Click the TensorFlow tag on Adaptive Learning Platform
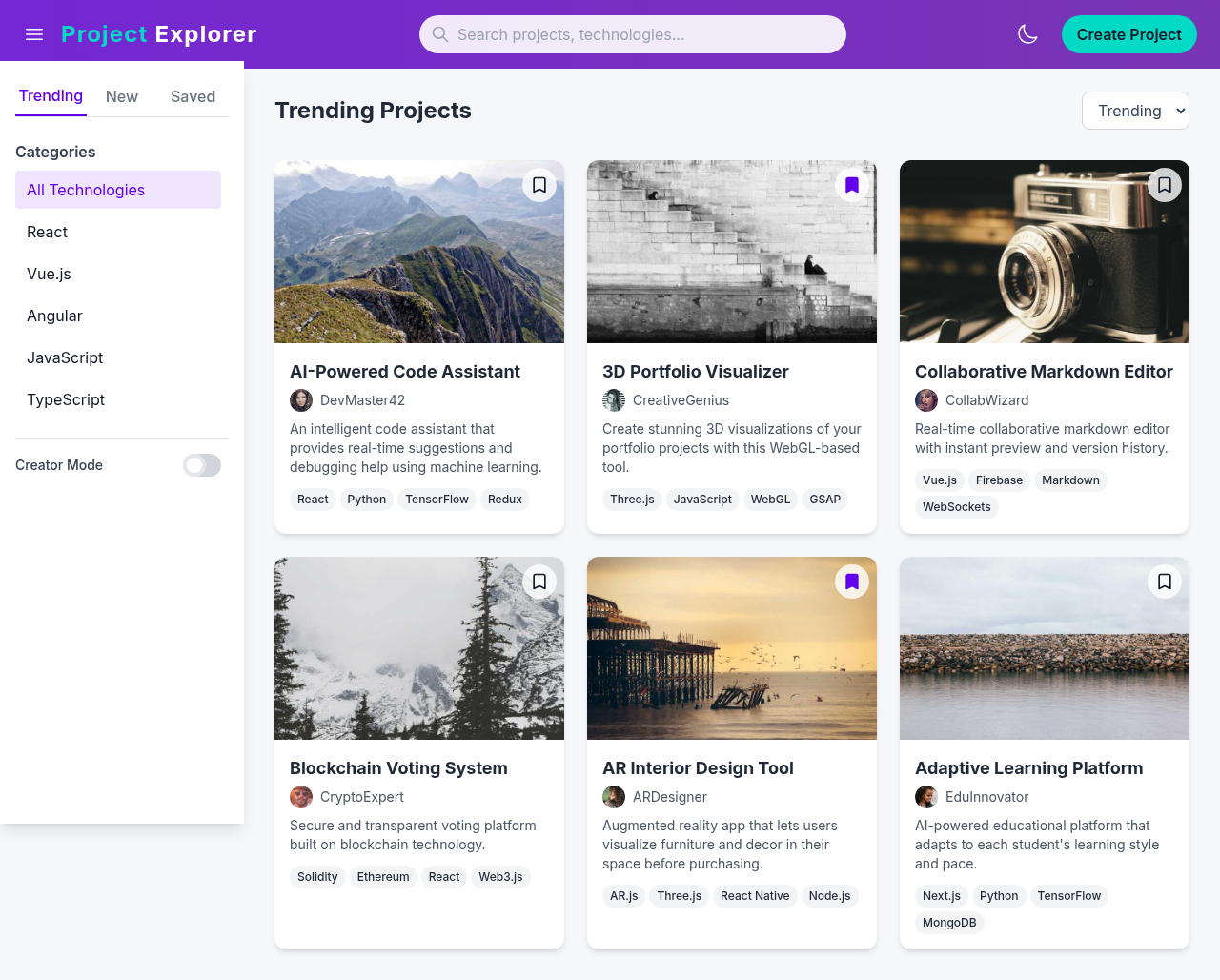This screenshot has width=1220, height=980. click(x=1069, y=896)
